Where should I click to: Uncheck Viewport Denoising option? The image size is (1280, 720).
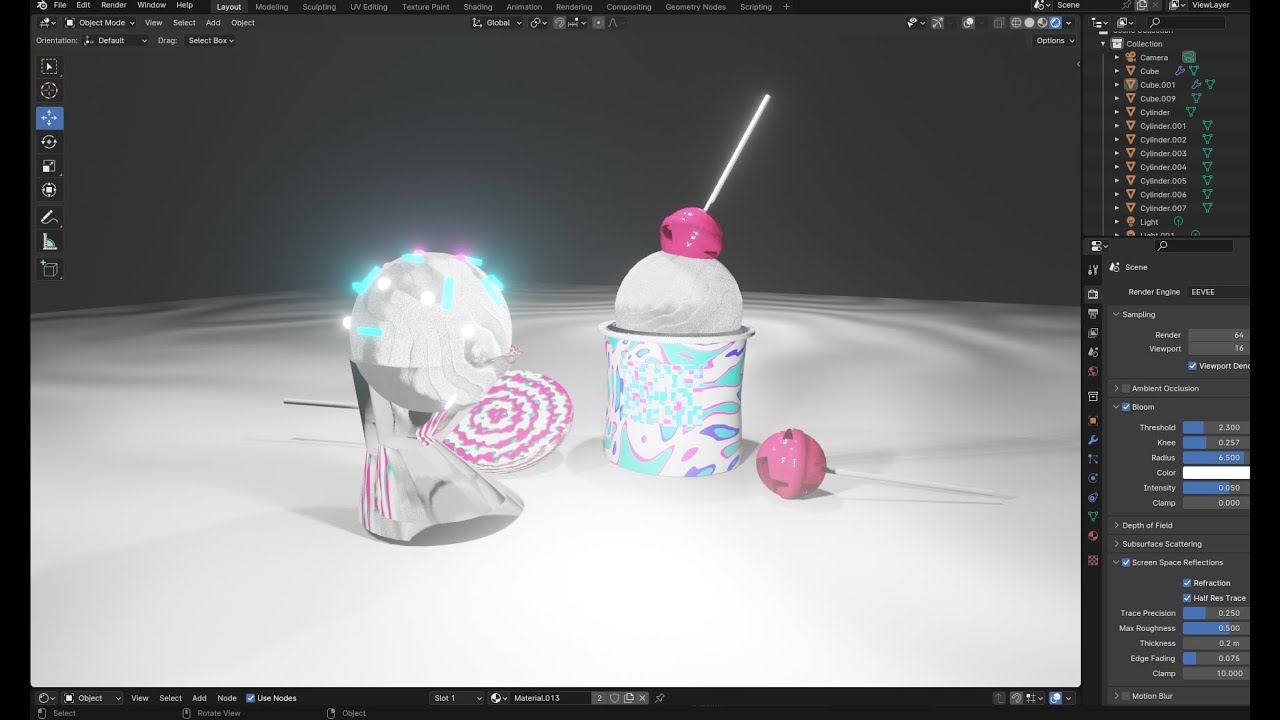click(x=1192, y=366)
